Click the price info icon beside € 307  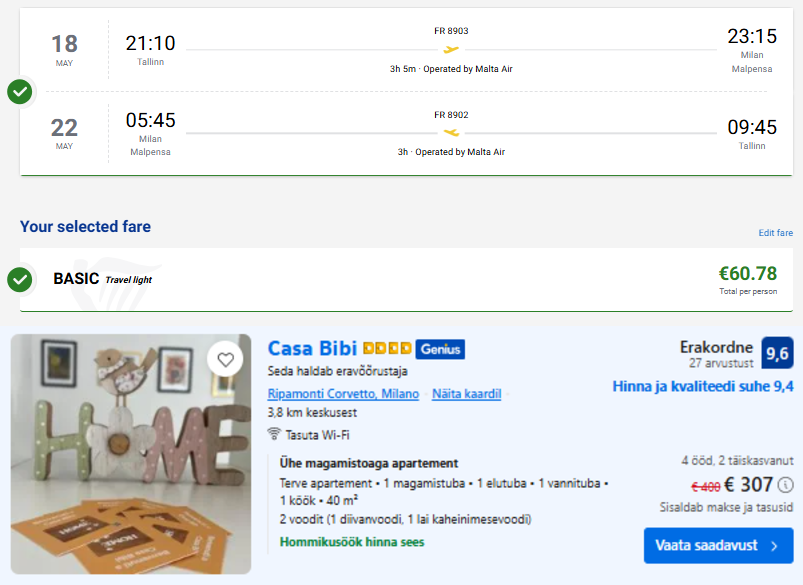tap(786, 485)
